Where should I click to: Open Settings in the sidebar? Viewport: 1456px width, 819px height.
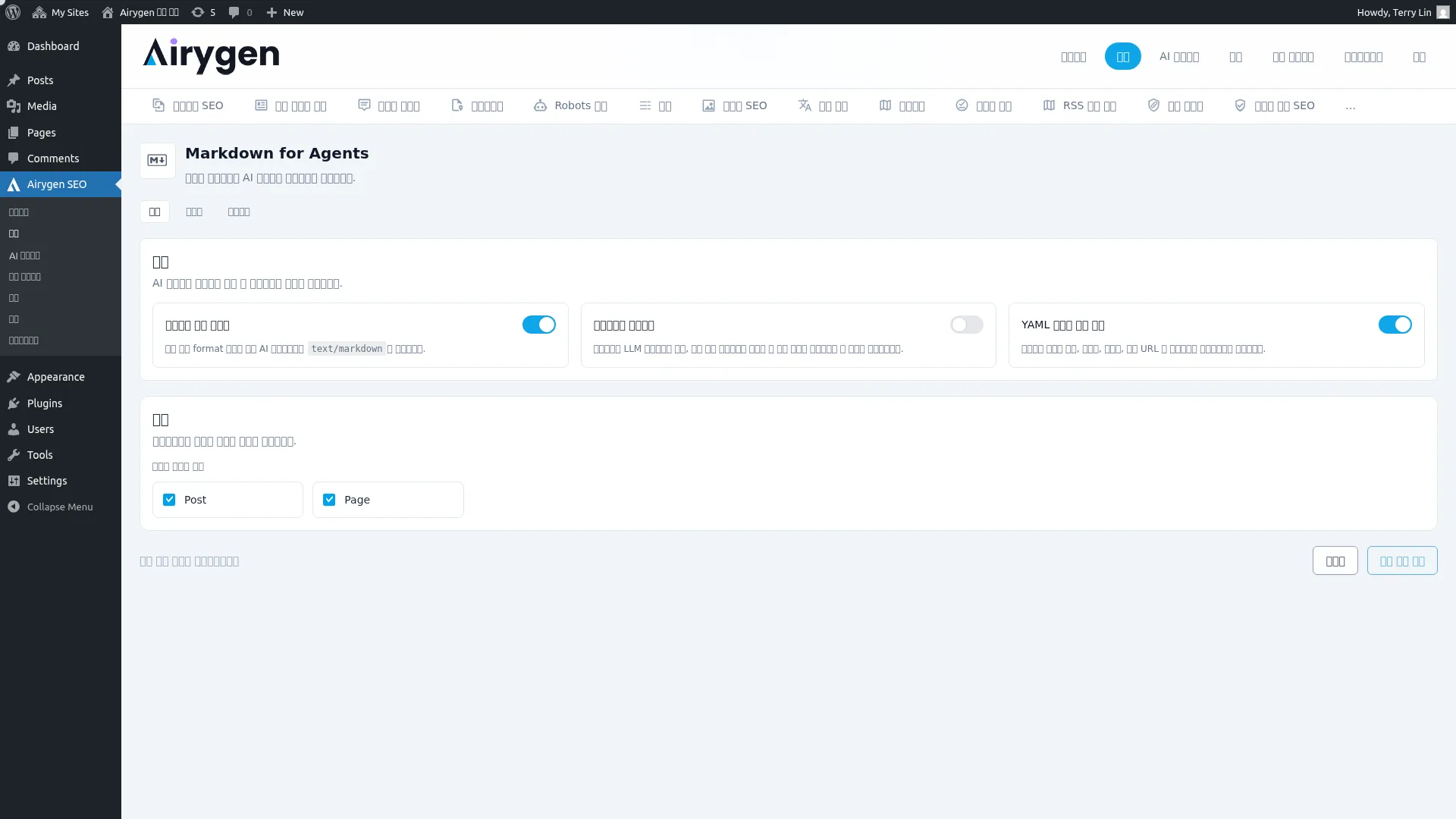(x=61, y=481)
